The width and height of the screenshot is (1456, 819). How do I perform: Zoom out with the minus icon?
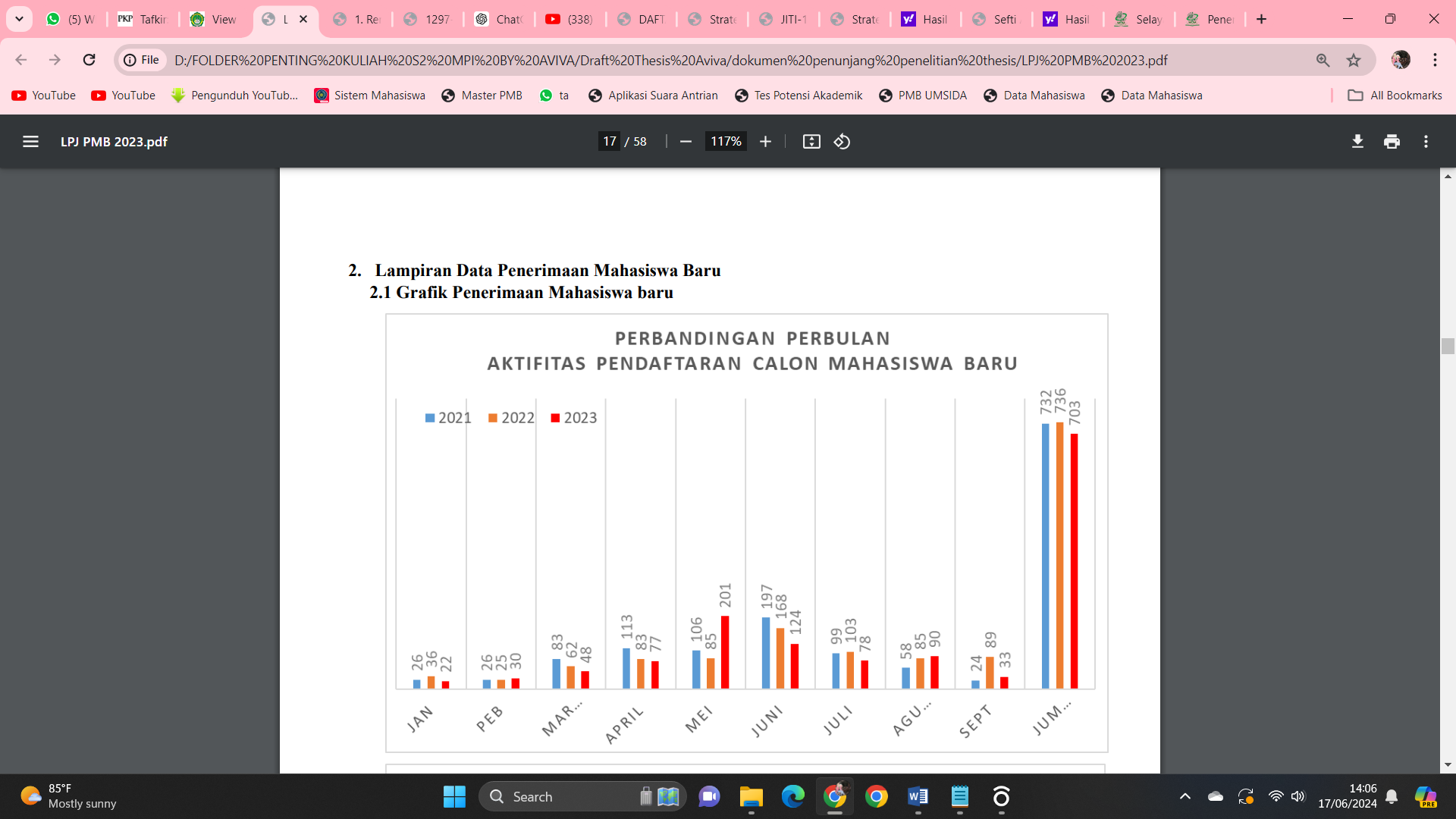[686, 142]
